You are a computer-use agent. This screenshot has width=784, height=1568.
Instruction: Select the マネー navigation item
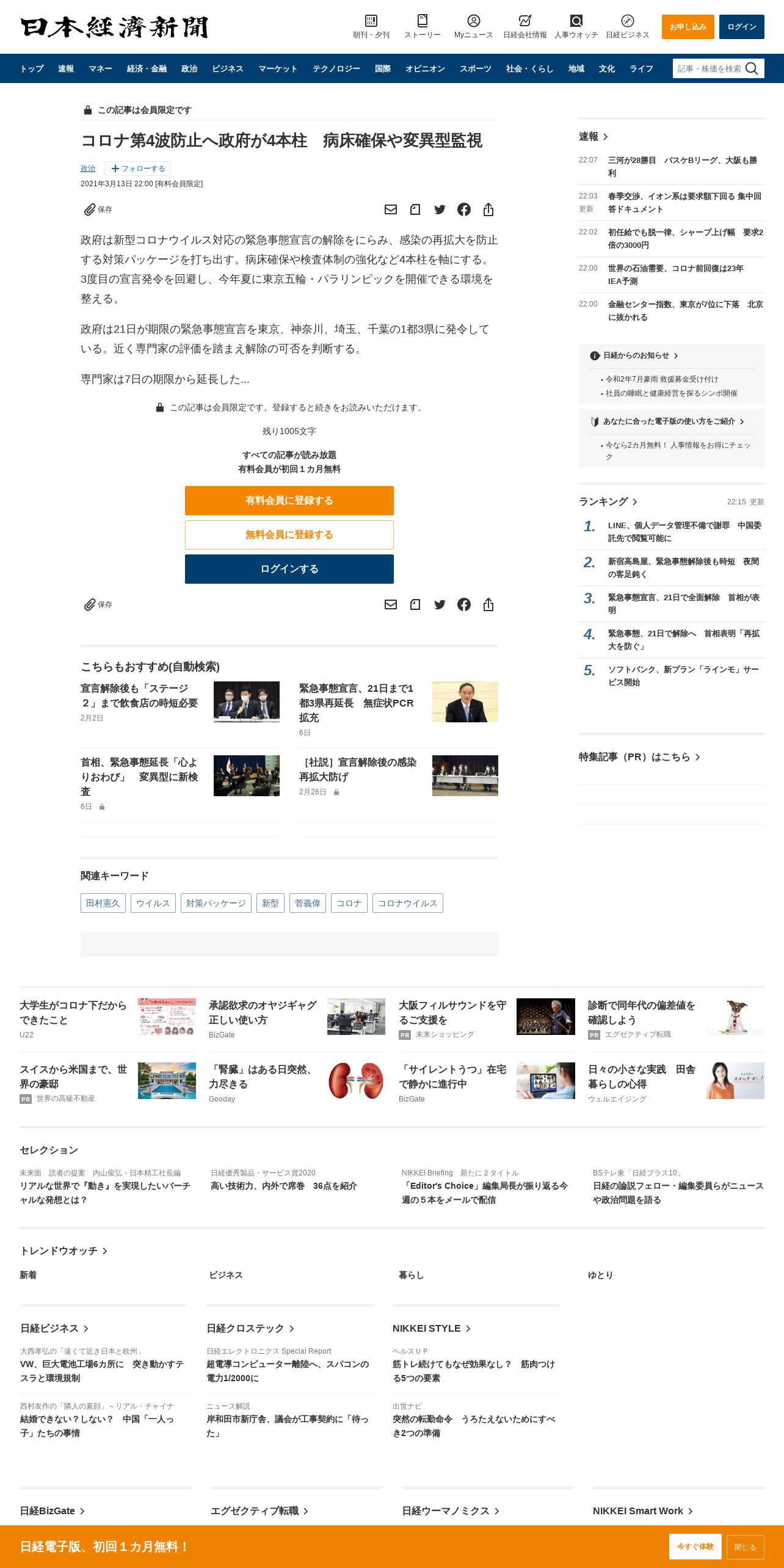click(100, 68)
